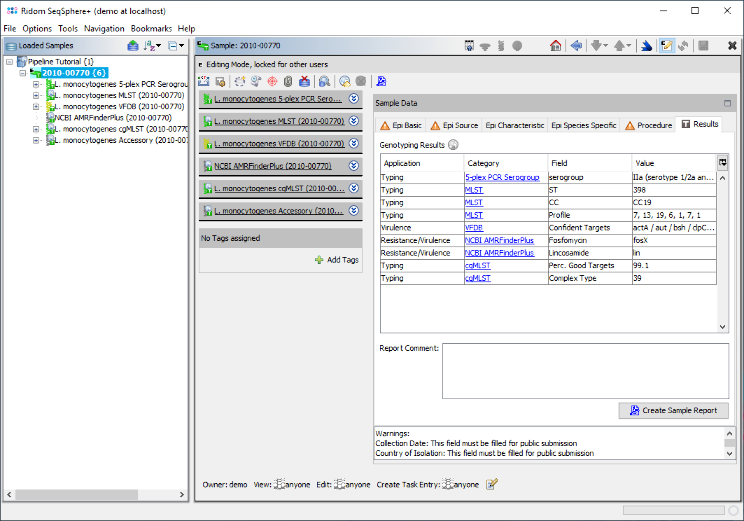Click the dotted circle with star icon
Viewport: 744px width, 521px height.
[x=240, y=81]
